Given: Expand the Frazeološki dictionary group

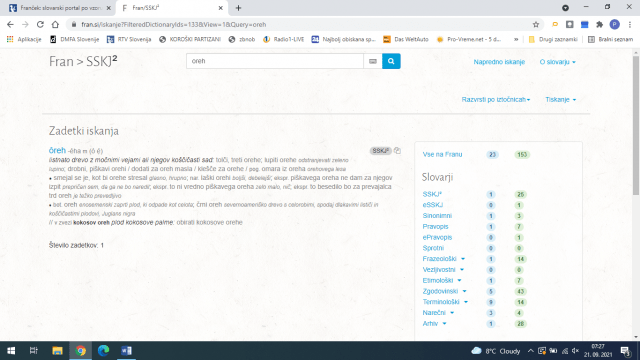Looking at the screenshot, I should click(x=463, y=259).
